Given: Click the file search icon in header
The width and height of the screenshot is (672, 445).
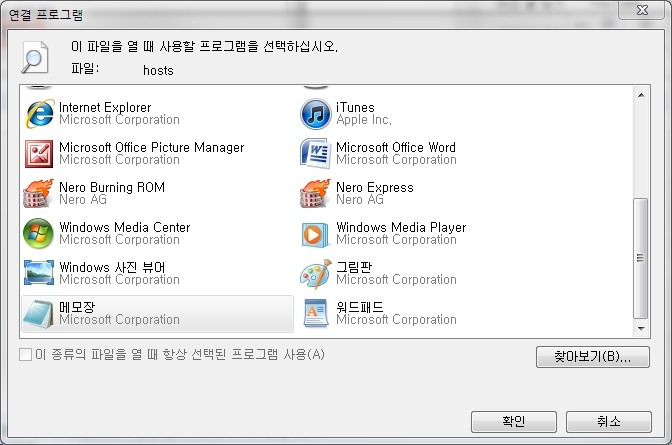Looking at the screenshot, I should point(35,57).
